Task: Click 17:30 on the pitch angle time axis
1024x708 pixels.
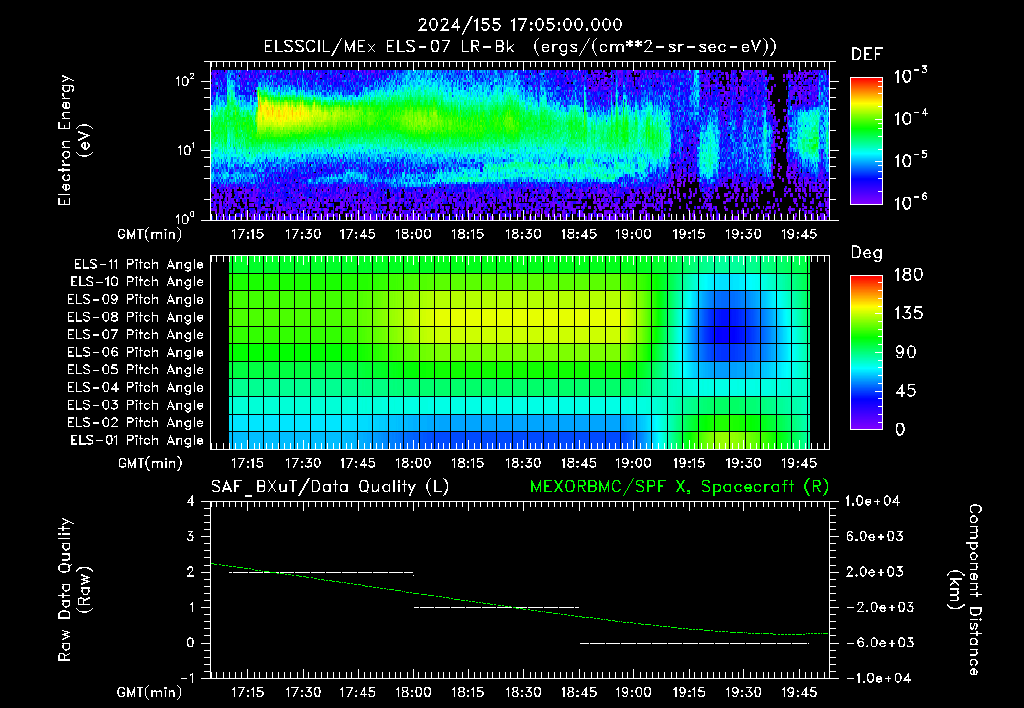Action: [302, 463]
